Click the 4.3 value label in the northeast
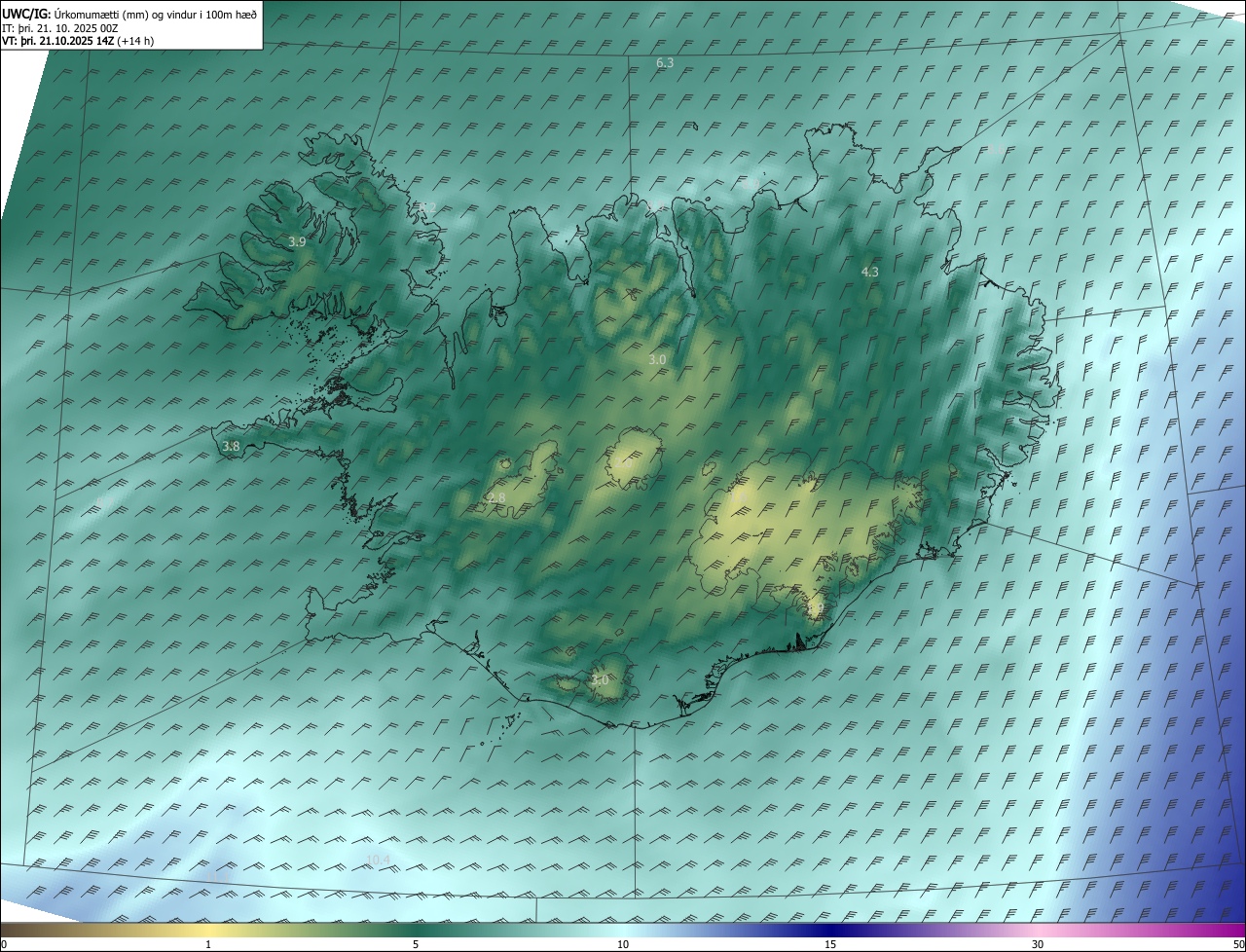 pos(870,273)
